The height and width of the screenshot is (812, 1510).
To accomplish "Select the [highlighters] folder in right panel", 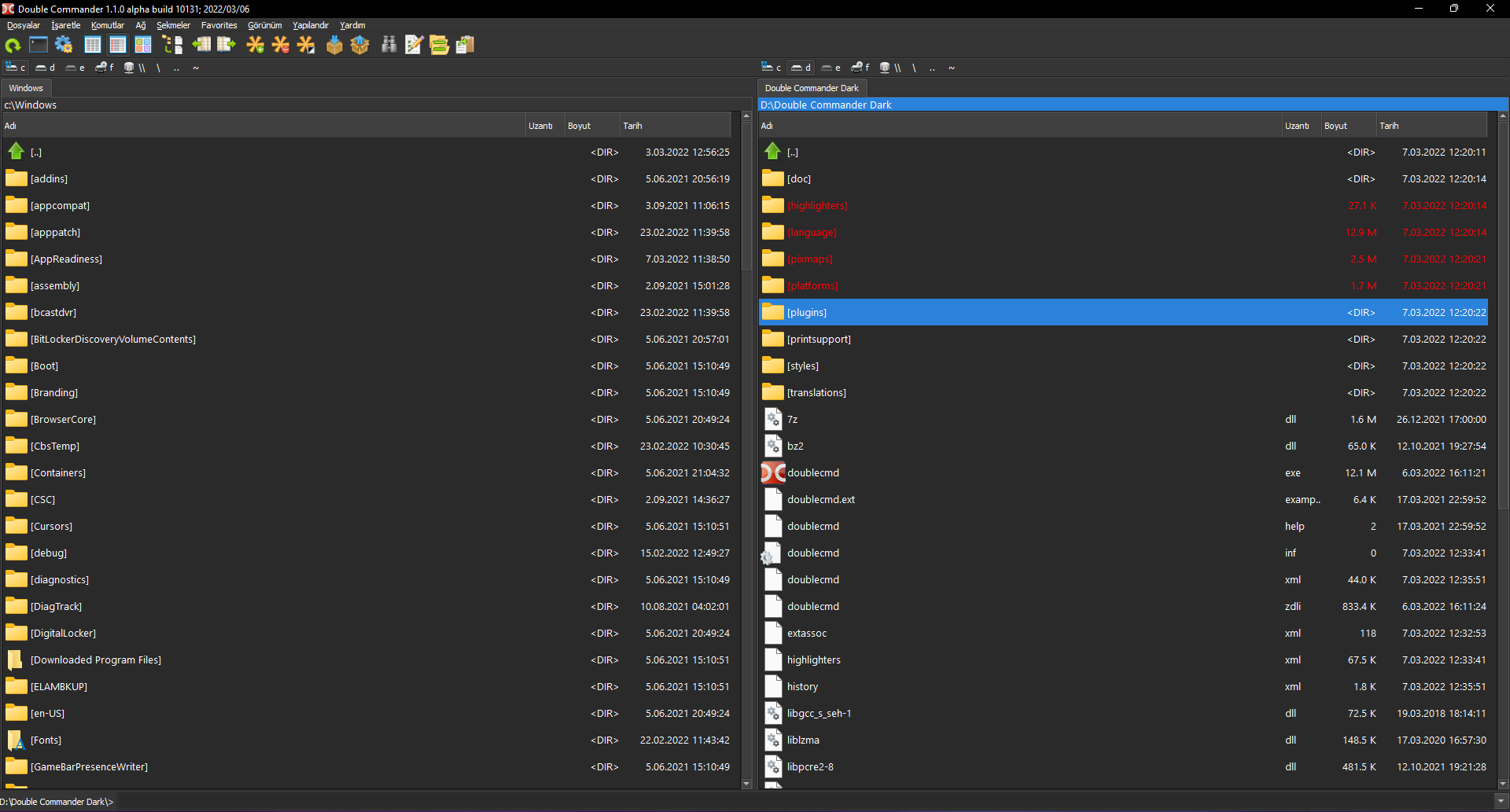I will (x=1123, y=205).
